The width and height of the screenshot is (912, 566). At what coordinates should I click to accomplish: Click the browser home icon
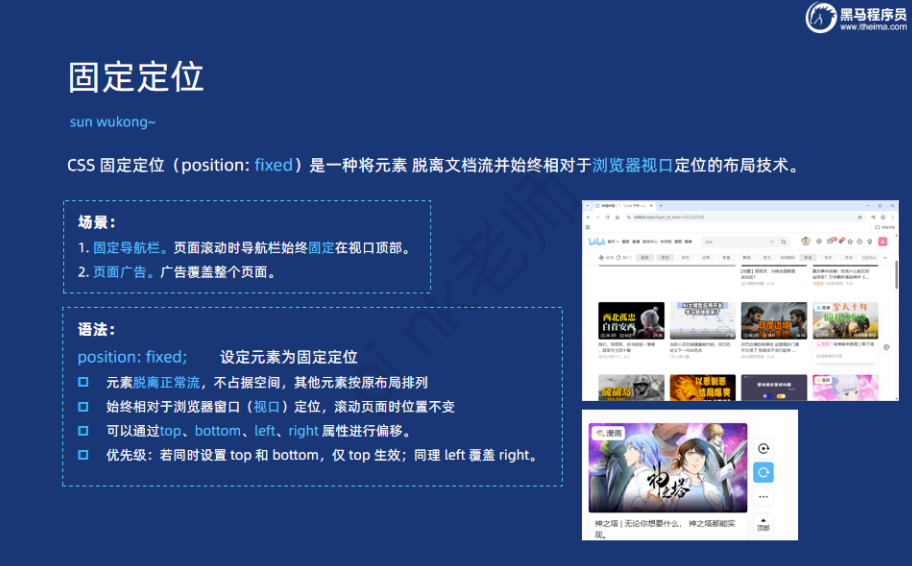617,217
